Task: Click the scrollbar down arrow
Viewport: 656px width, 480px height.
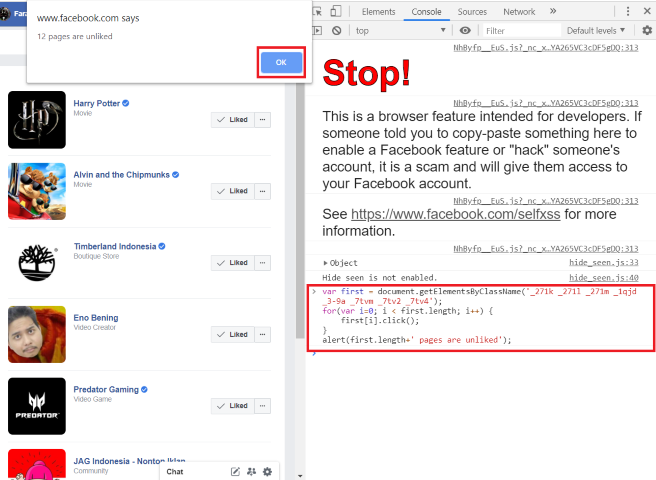Action: (300, 476)
